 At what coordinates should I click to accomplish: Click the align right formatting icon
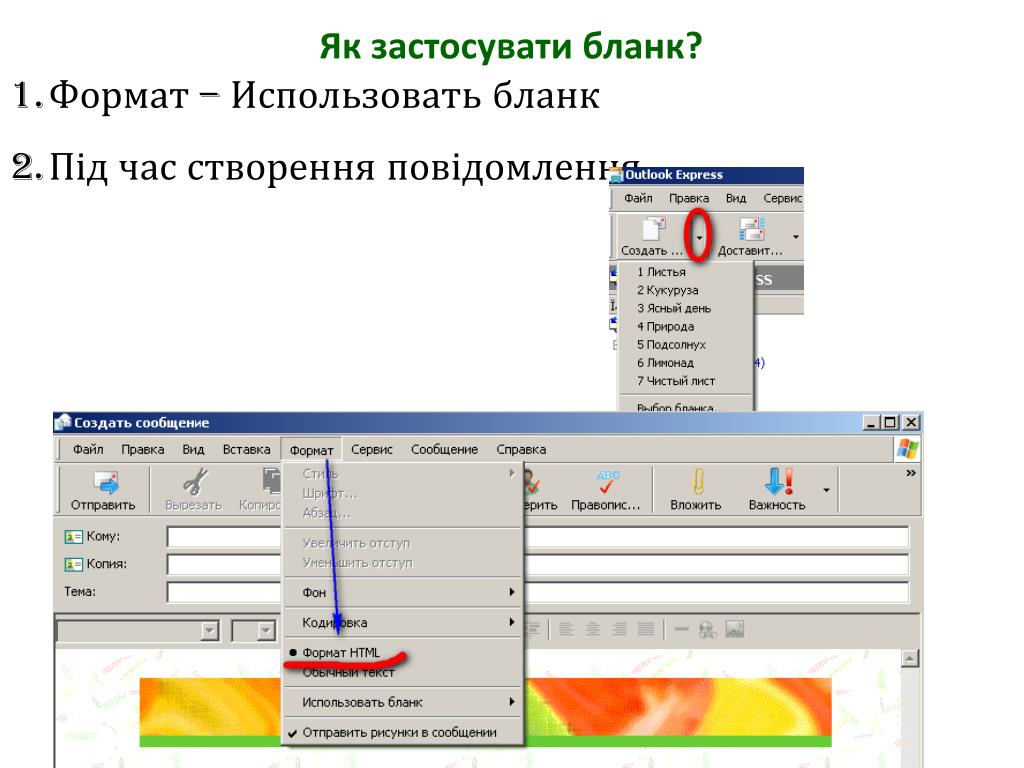619,629
